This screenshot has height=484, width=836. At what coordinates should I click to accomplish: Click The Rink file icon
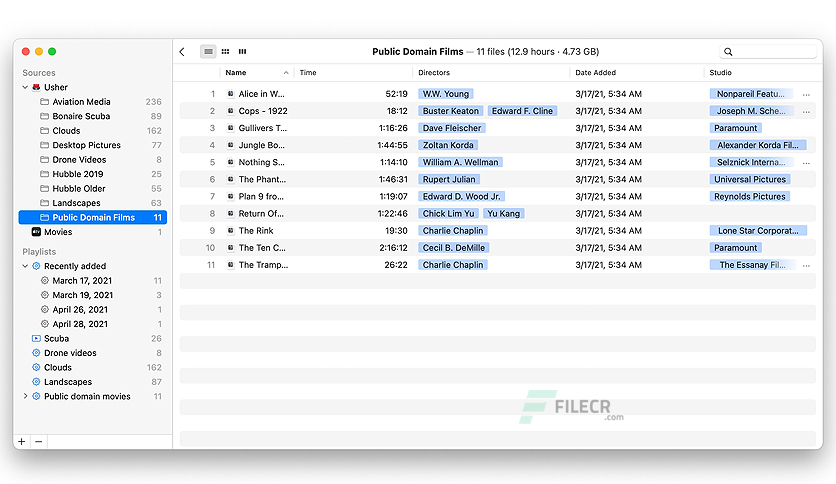tap(230, 231)
